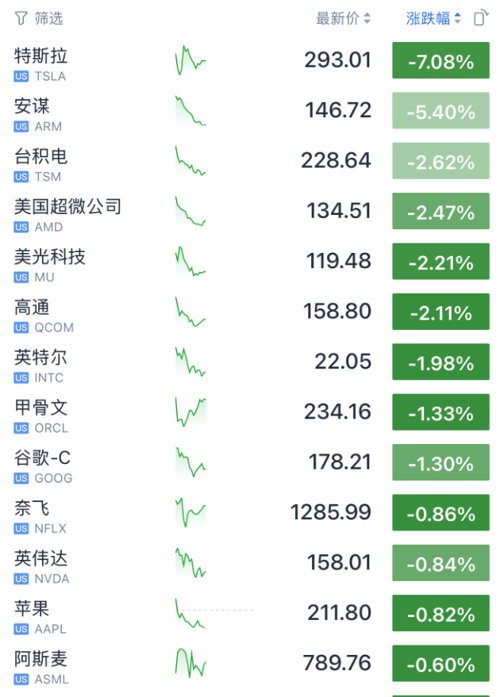Sort by change percentage arrows
This screenshot has width=500, height=697.
(x=457, y=18)
